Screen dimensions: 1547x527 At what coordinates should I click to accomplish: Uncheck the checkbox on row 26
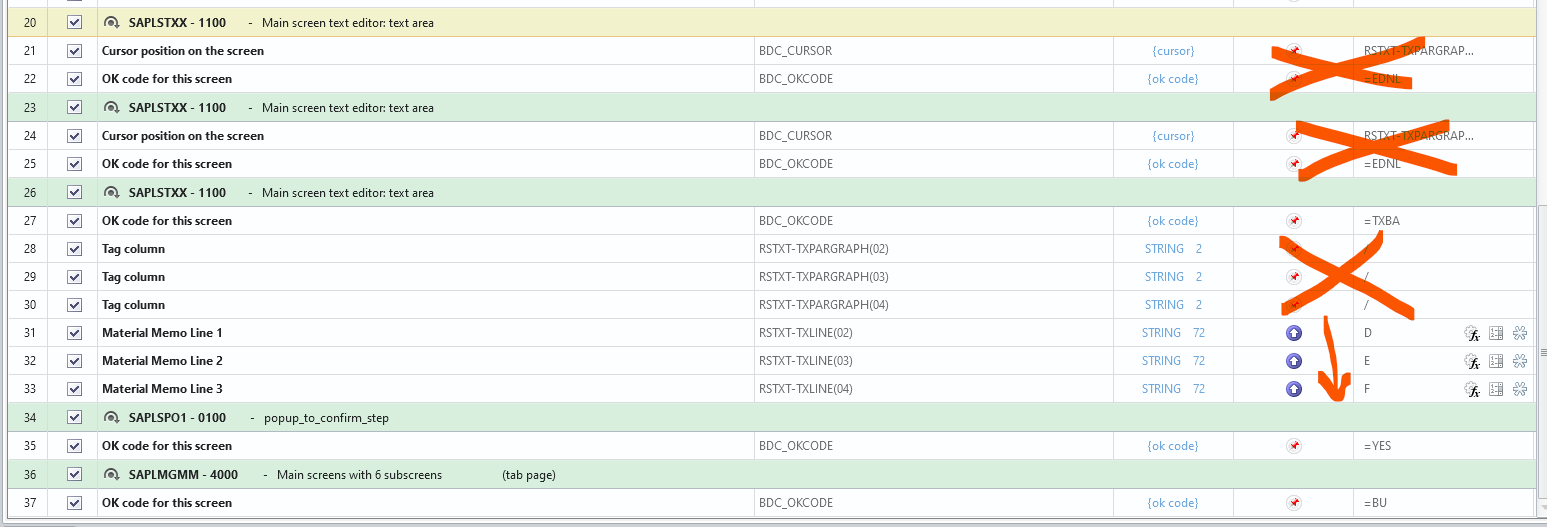pos(74,192)
